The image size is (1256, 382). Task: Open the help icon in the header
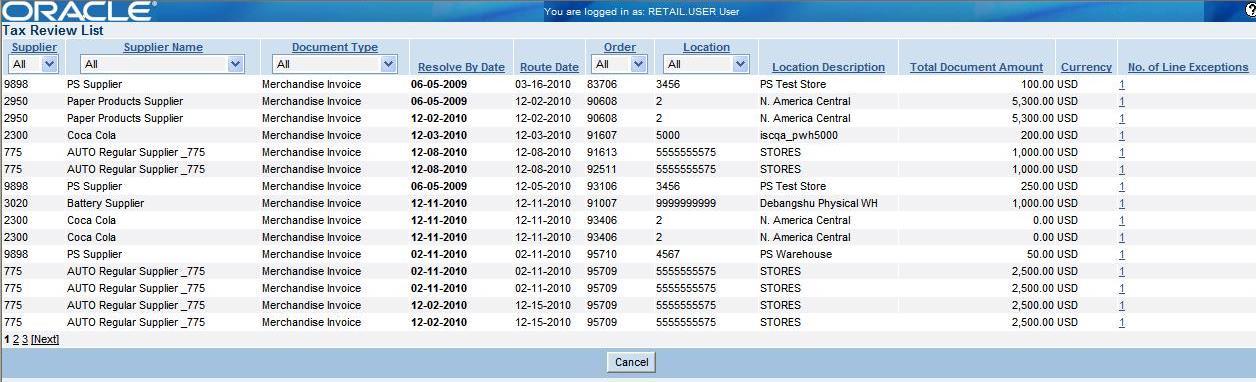(x=1250, y=10)
